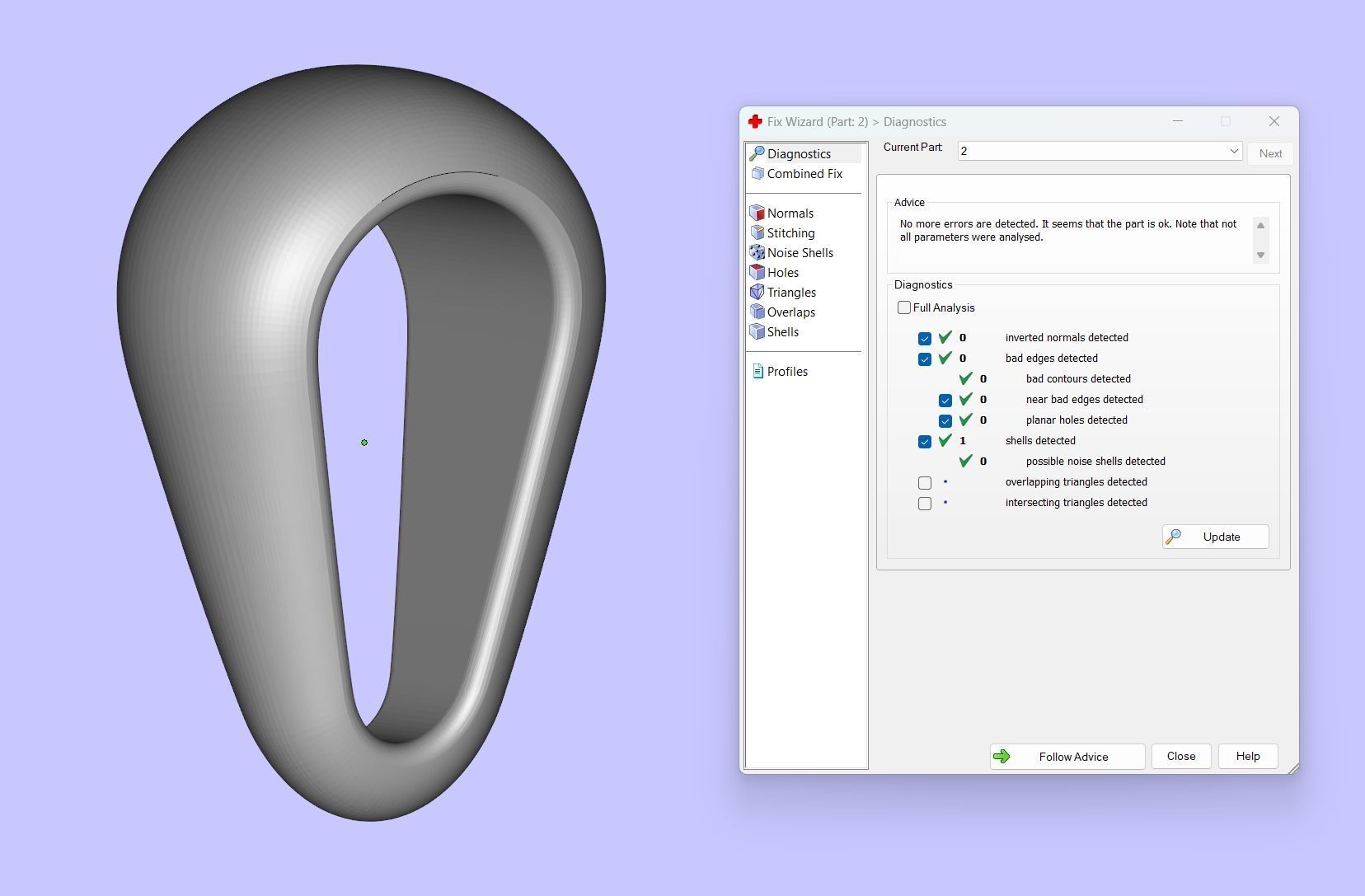The width and height of the screenshot is (1365, 896).
Task: Click Advice box scroll up arrow
Action: point(1260,226)
